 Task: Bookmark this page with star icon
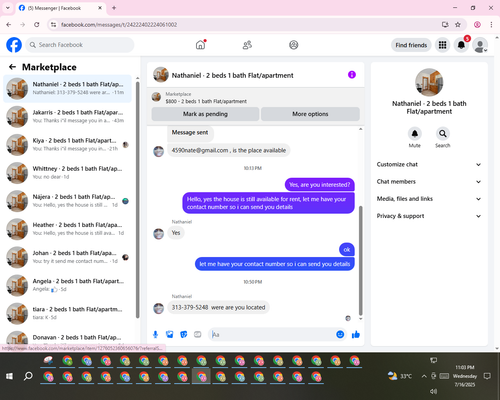(458, 25)
